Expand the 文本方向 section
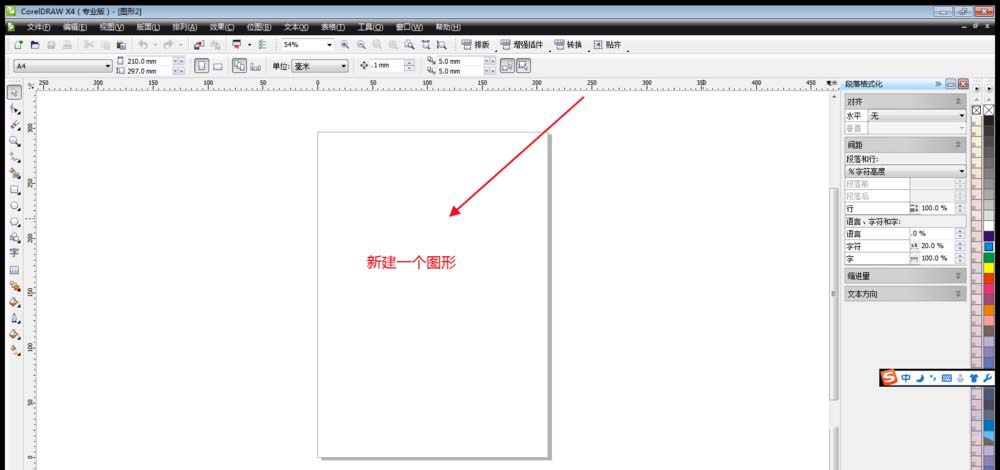 957,294
